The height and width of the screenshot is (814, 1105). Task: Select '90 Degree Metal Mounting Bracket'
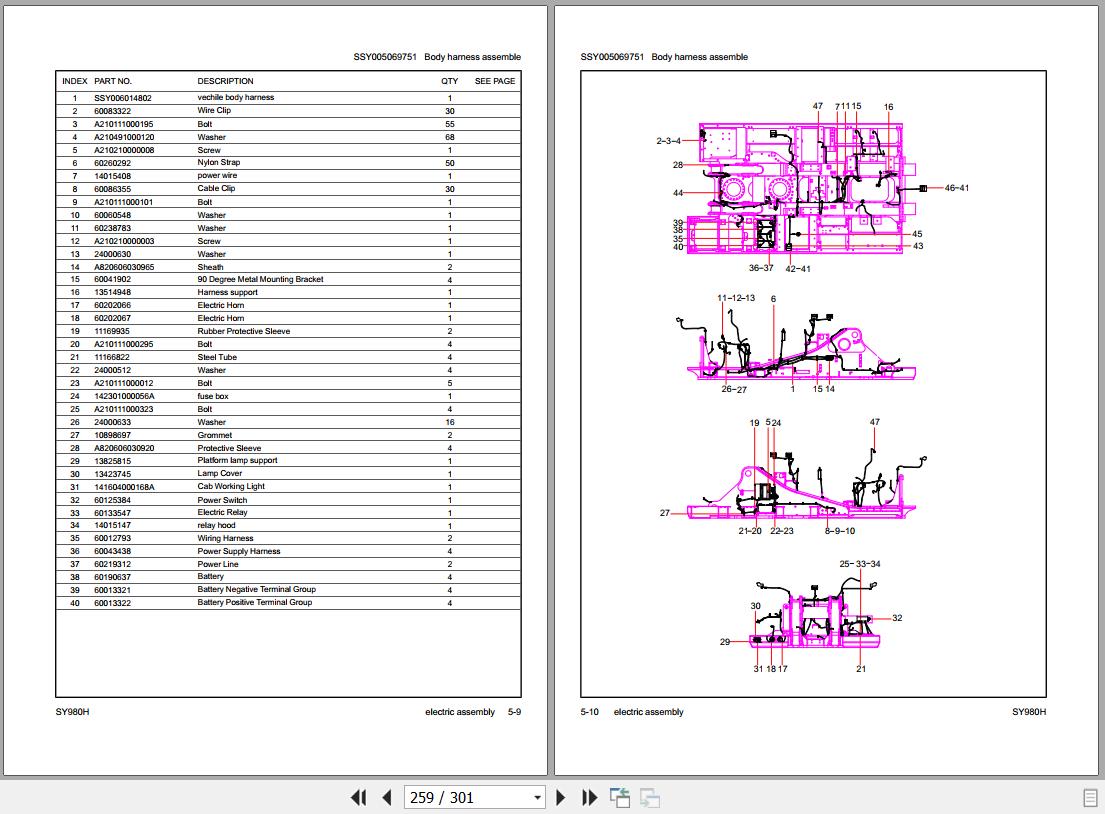pyautogui.click(x=260, y=280)
